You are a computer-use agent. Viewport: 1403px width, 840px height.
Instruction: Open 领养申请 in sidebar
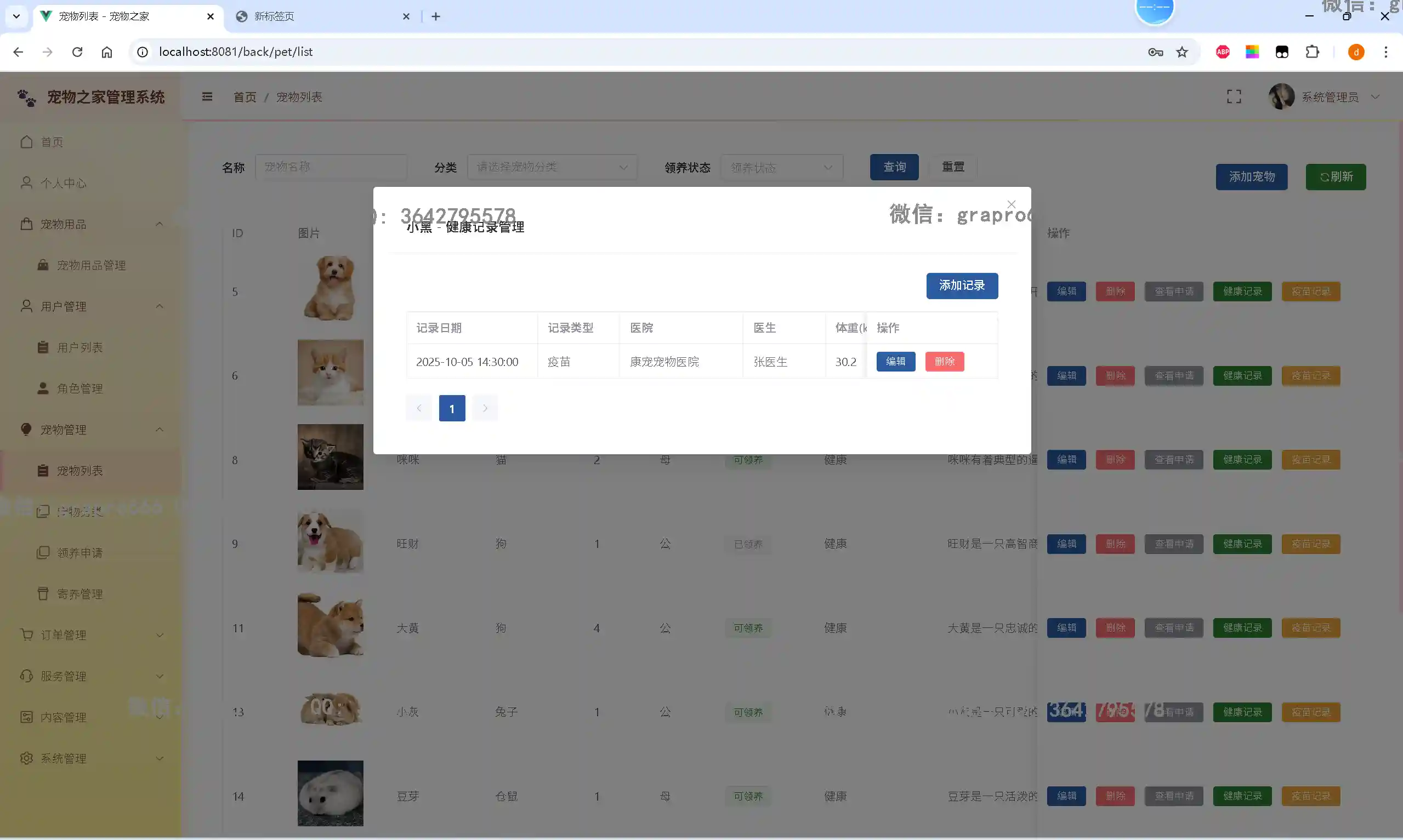(80, 552)
